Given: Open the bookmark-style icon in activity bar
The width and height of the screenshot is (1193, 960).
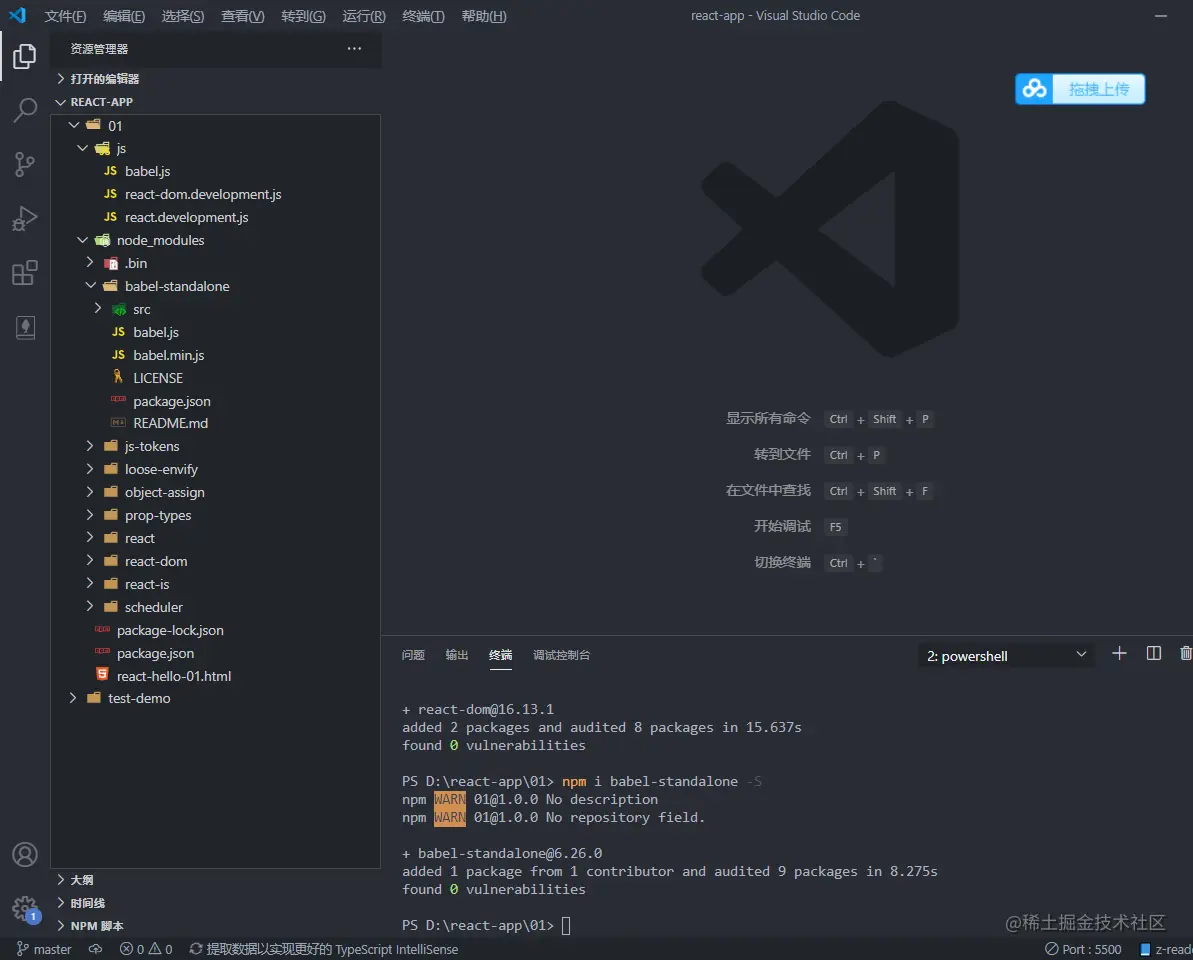Looking at the screenshot, I should click(24, 328).
